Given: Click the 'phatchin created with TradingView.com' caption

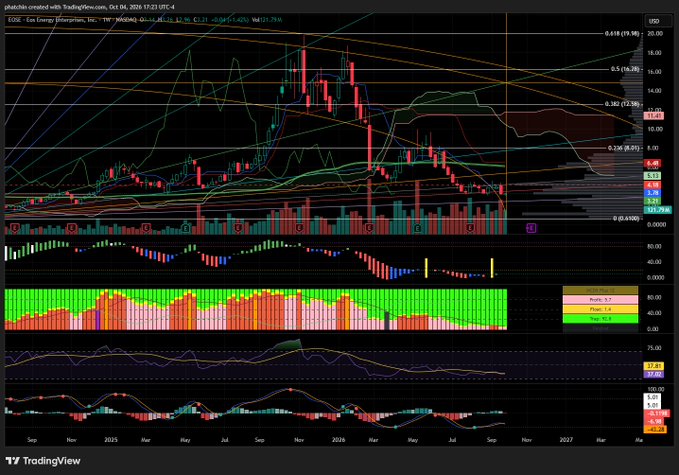Looking at the screenshot, I should coord(55,7).
